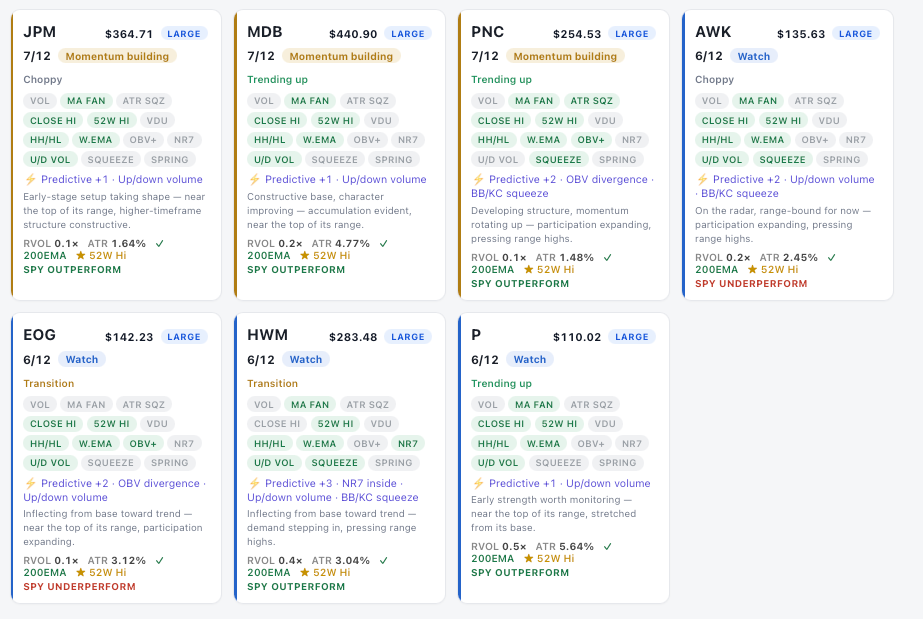Click the CLOSE HI chip on HWM card
923x619 pixels.
pyautogui.click(x=277, y=424)
